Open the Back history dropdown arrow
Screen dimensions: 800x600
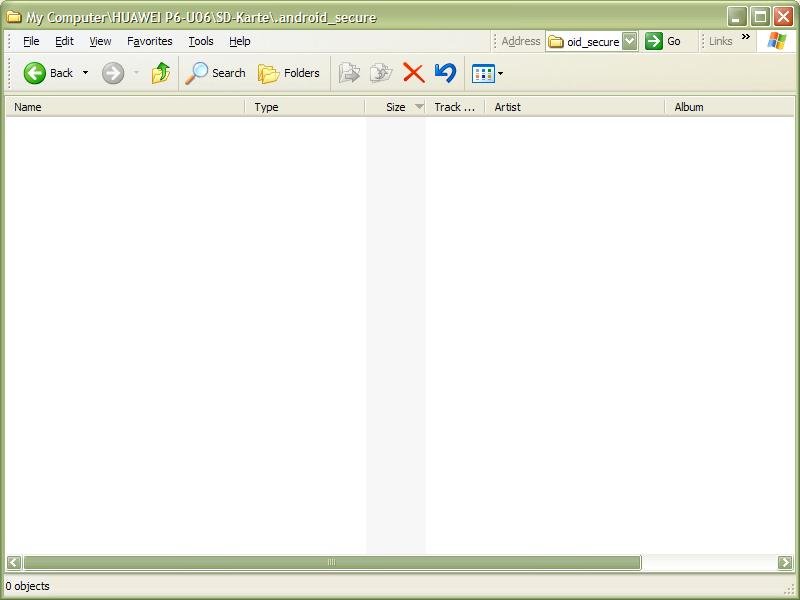click(x=85, y=73)
